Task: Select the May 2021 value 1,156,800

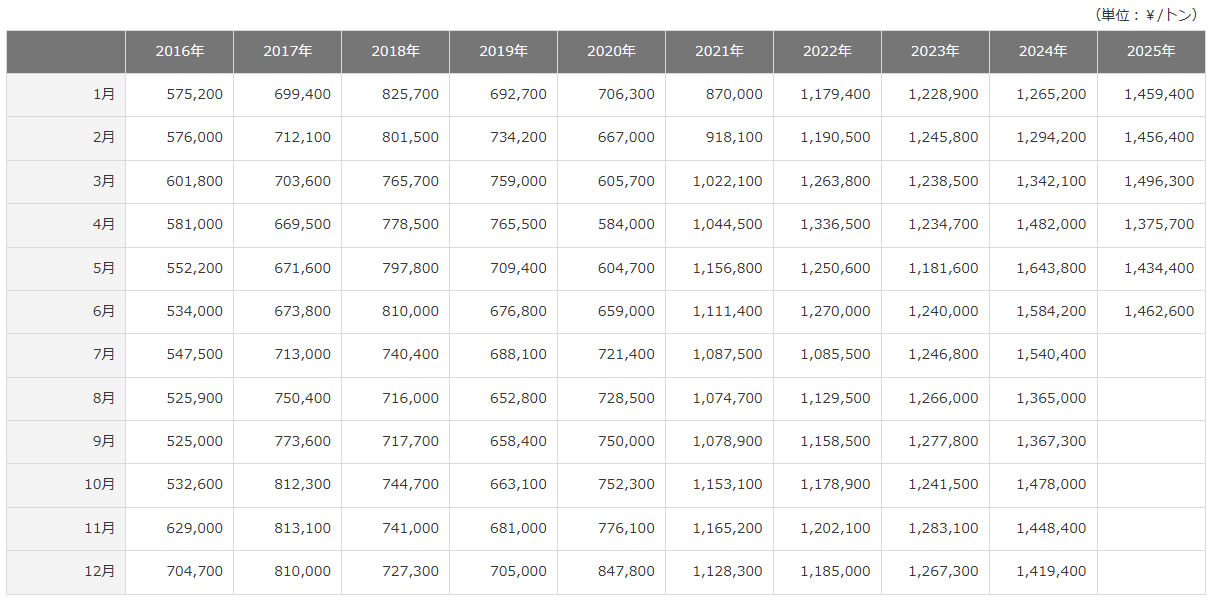Action: pos(727,268)
